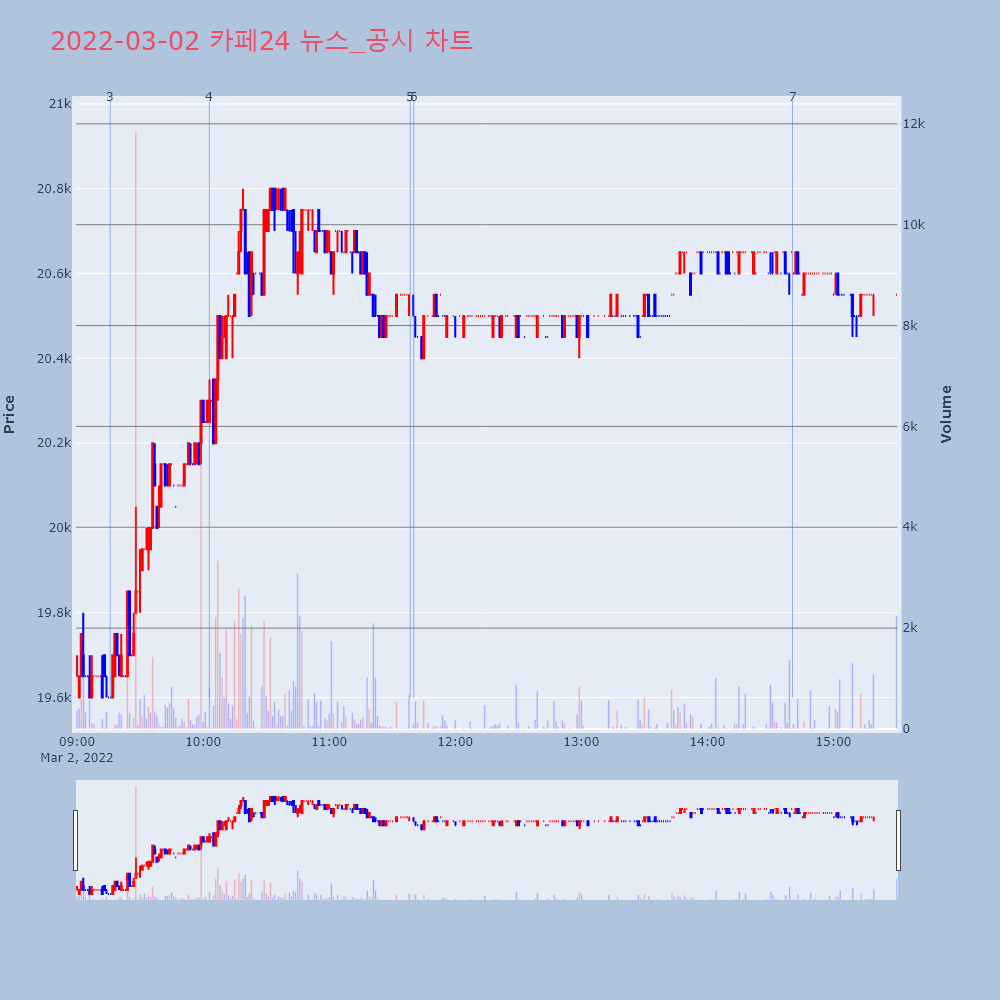Click the 19.6k price axis label
This screenshot has width=1000, height=1000.
click(54, 697)
